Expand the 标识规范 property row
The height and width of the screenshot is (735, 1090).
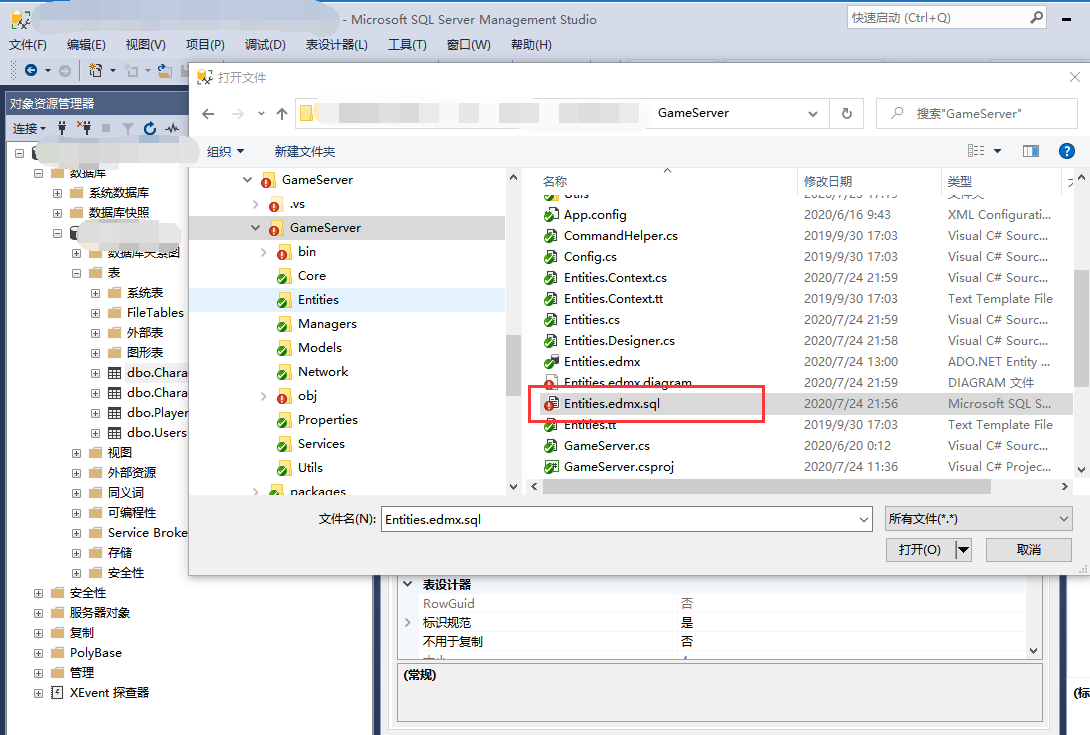(408, 622)
